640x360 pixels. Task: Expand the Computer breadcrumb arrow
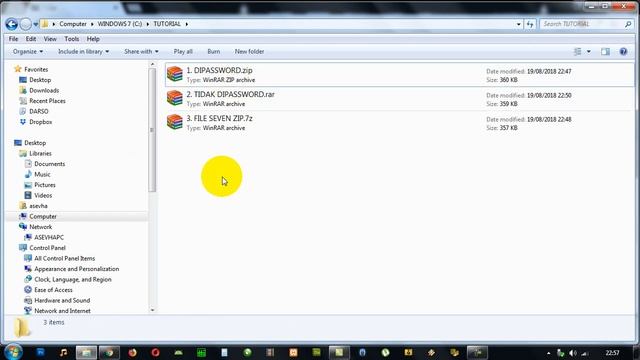(92, 24)
